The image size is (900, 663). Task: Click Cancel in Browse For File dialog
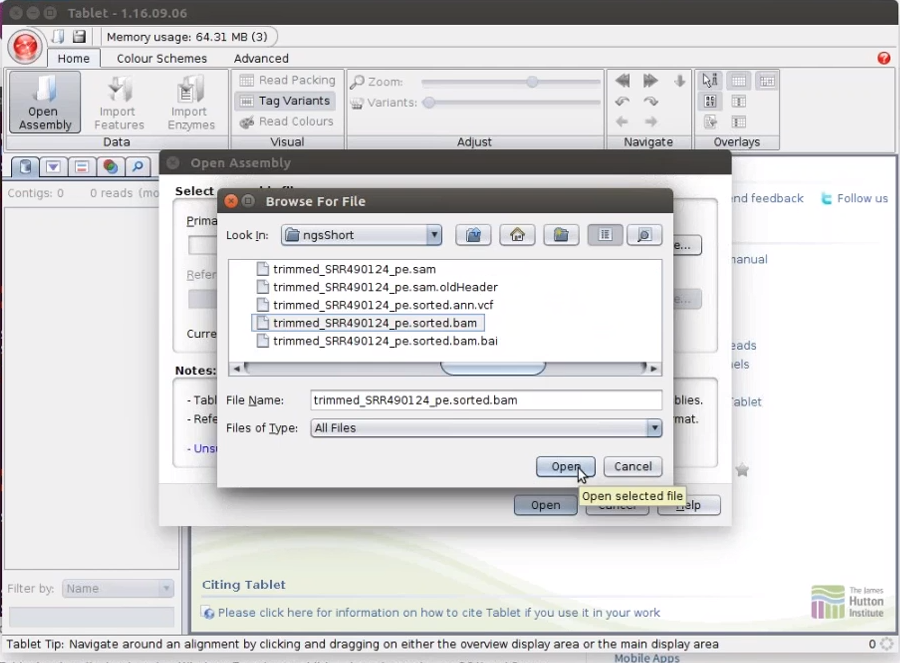(633, 467)
